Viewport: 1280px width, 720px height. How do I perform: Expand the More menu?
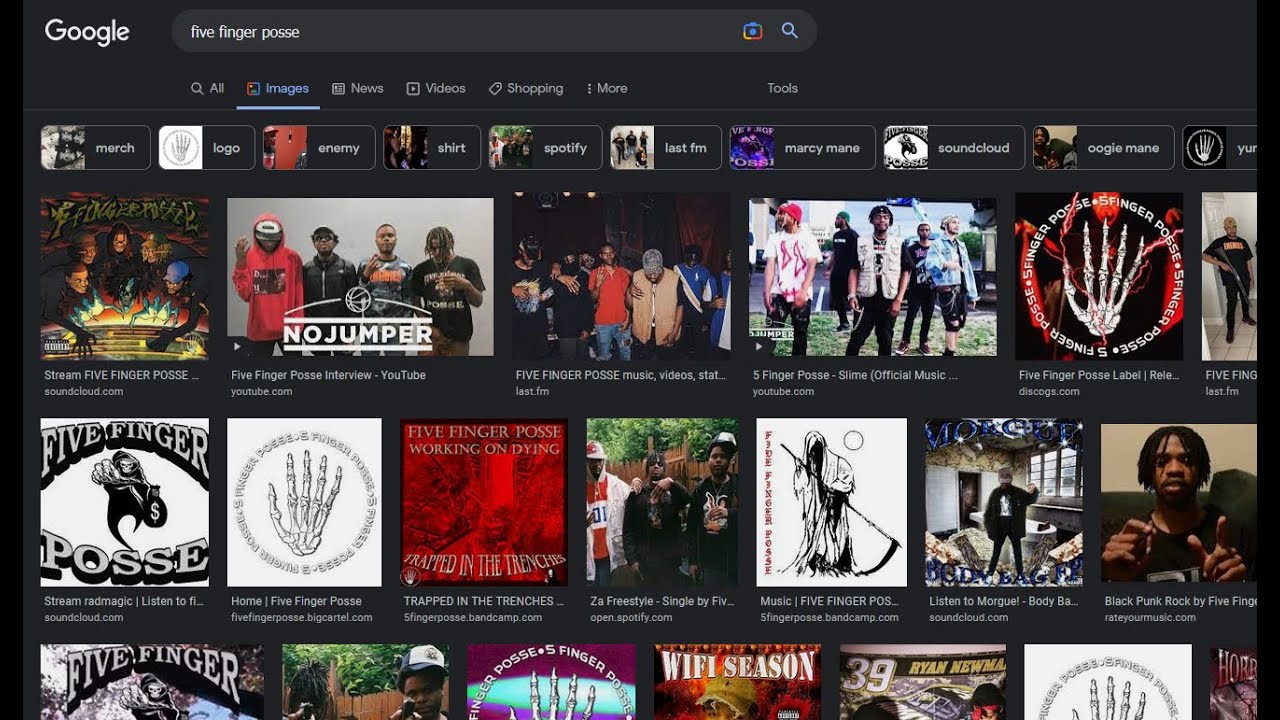pyautogui.click(x=607, y=88)
